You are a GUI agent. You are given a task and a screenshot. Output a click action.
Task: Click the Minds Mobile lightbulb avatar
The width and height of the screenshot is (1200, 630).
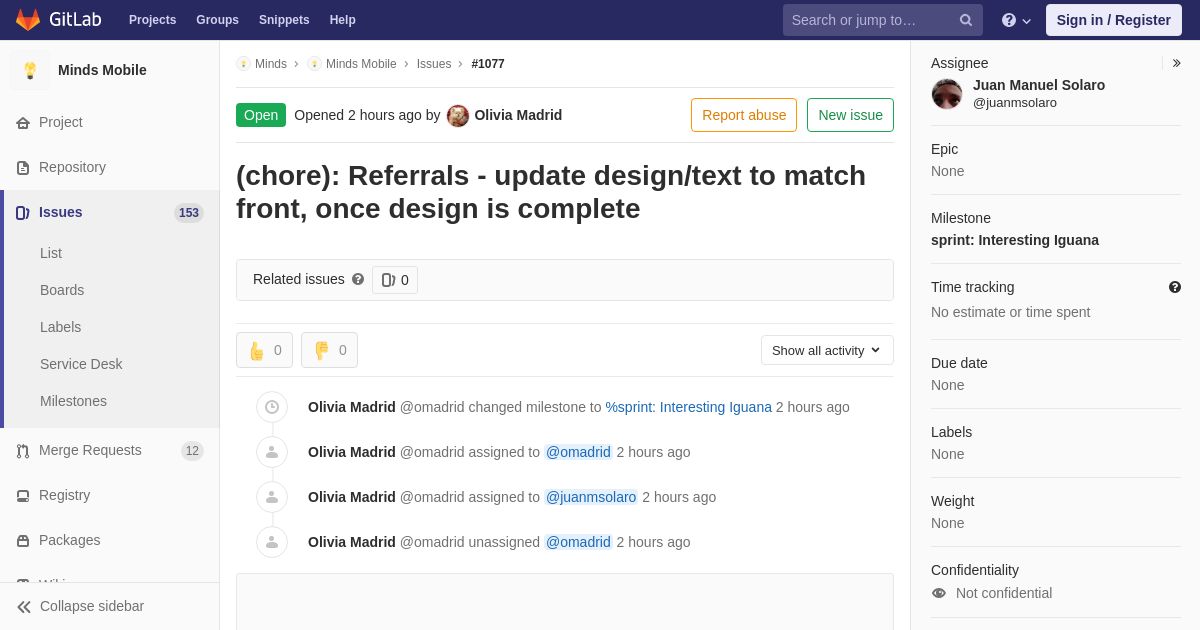click(30, 70)
